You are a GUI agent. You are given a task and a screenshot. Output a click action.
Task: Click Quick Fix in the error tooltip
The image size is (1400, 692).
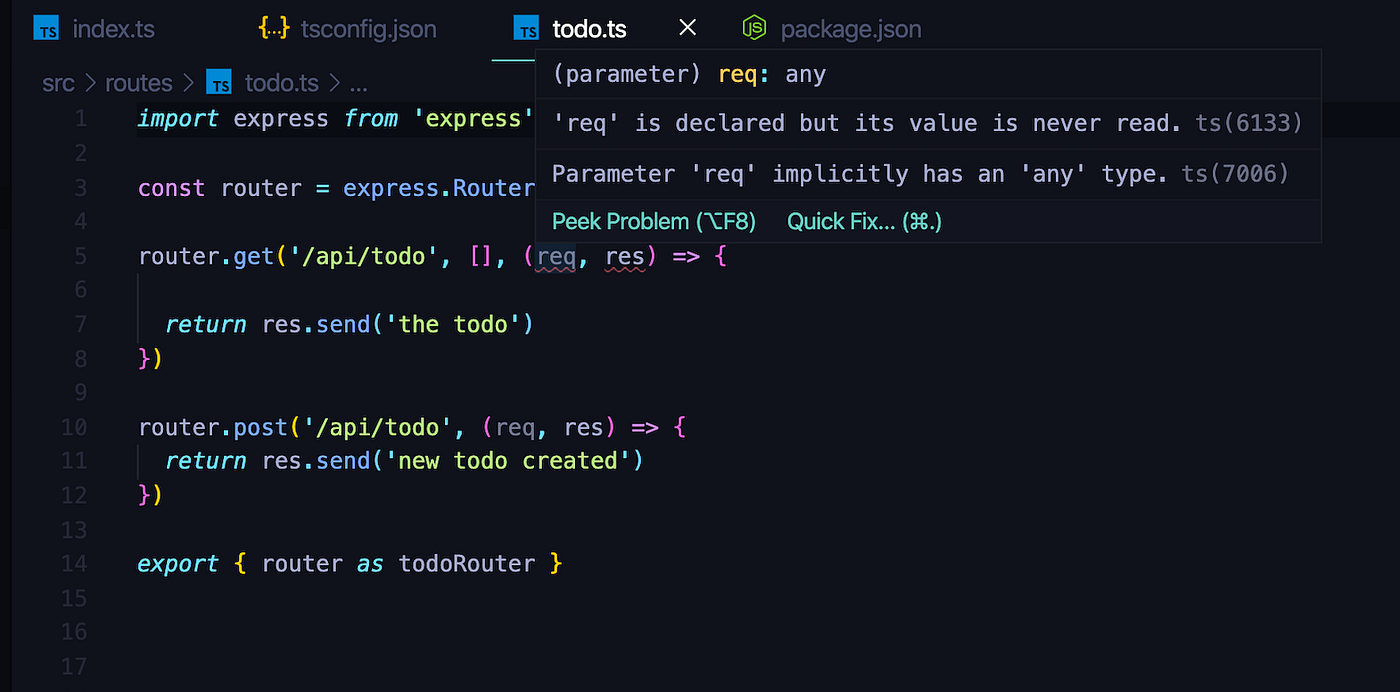point(863,221)
